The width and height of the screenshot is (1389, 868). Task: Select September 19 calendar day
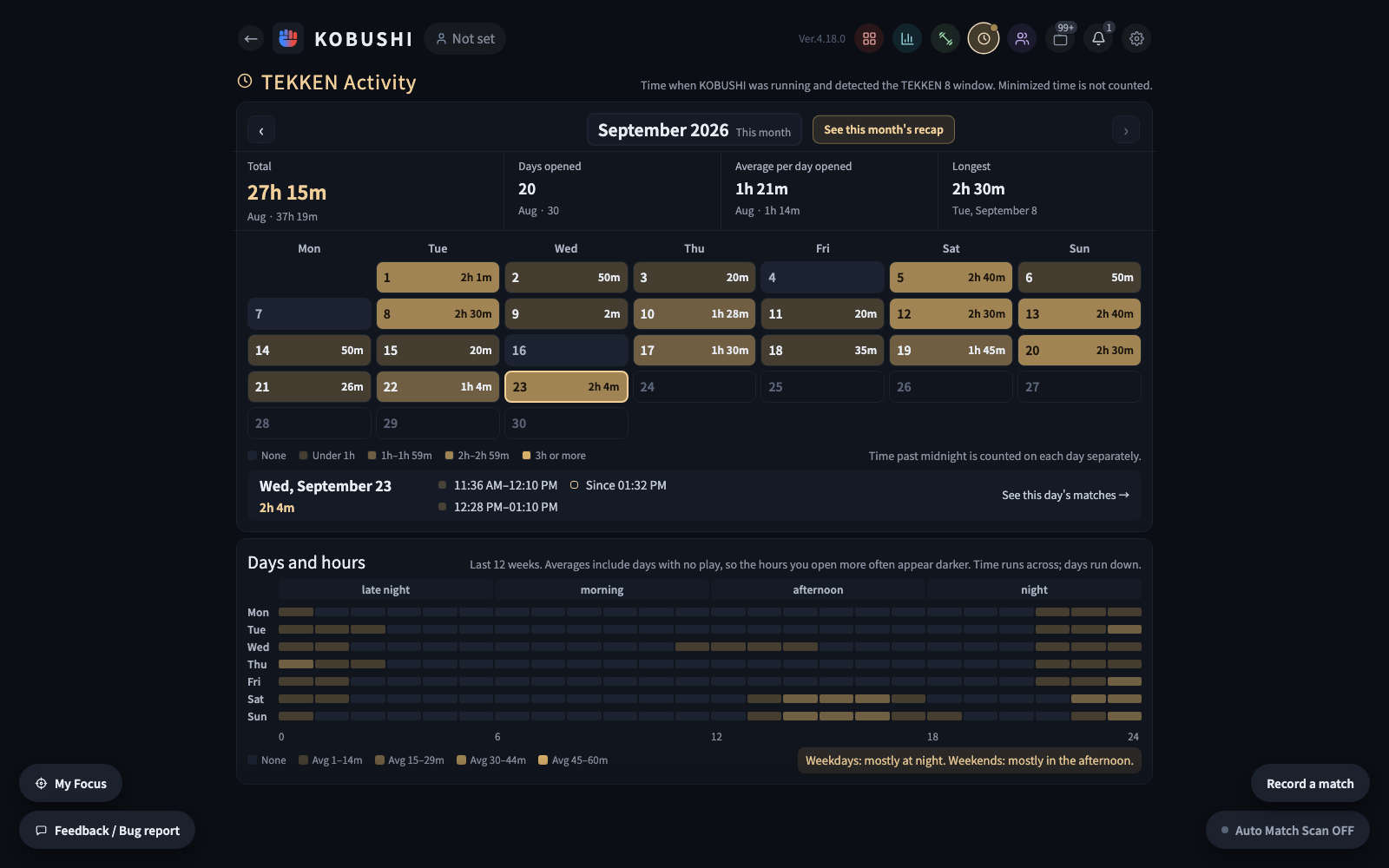[x=951, y=350]
